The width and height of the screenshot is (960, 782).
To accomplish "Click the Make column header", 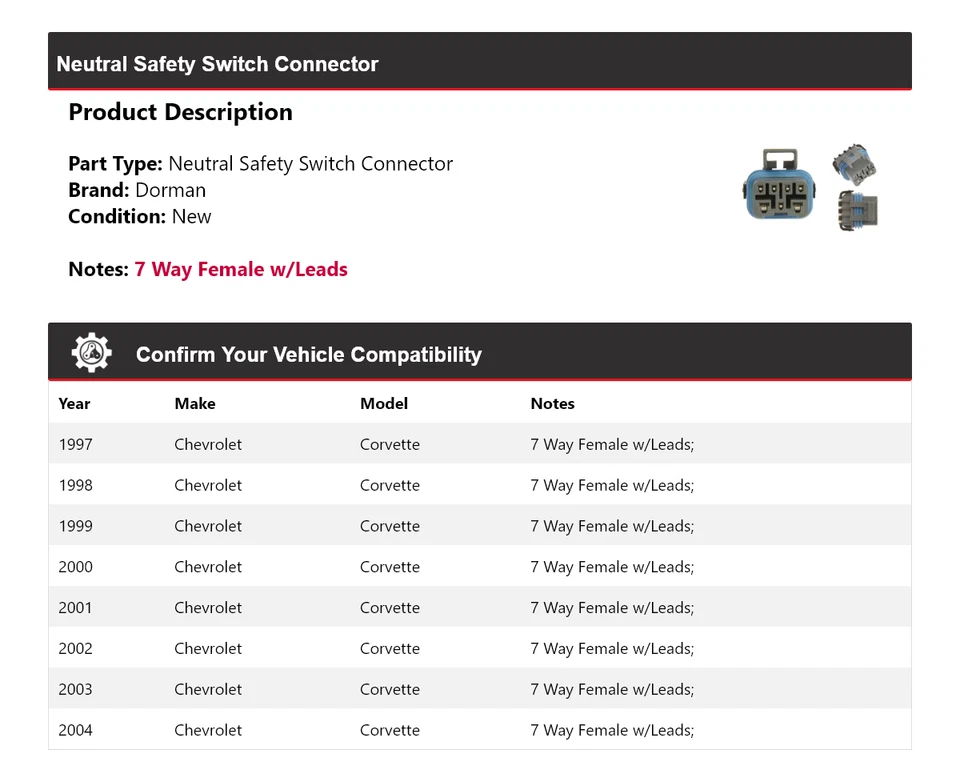I will point(195,404).
